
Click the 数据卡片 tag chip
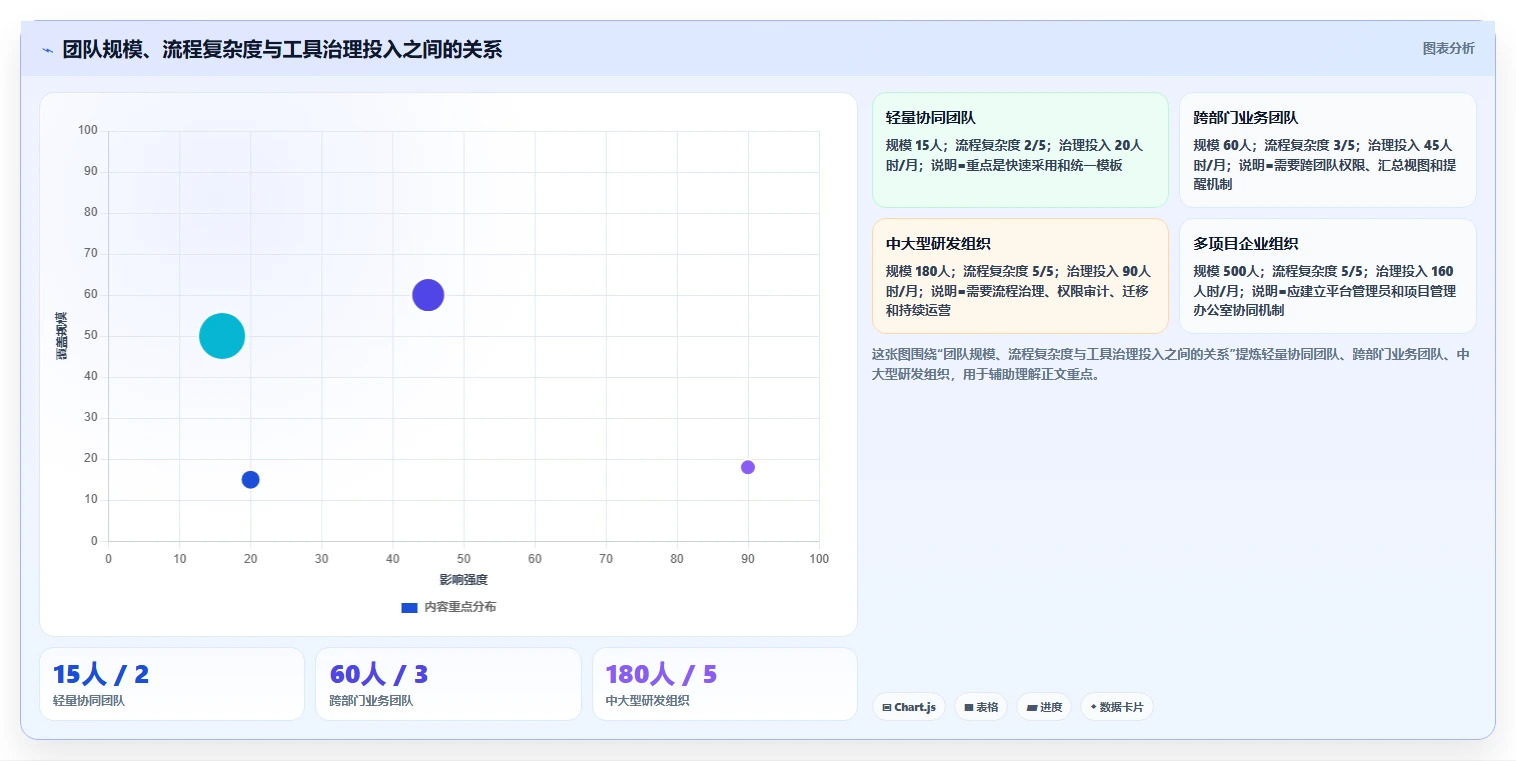[1117, 707]
